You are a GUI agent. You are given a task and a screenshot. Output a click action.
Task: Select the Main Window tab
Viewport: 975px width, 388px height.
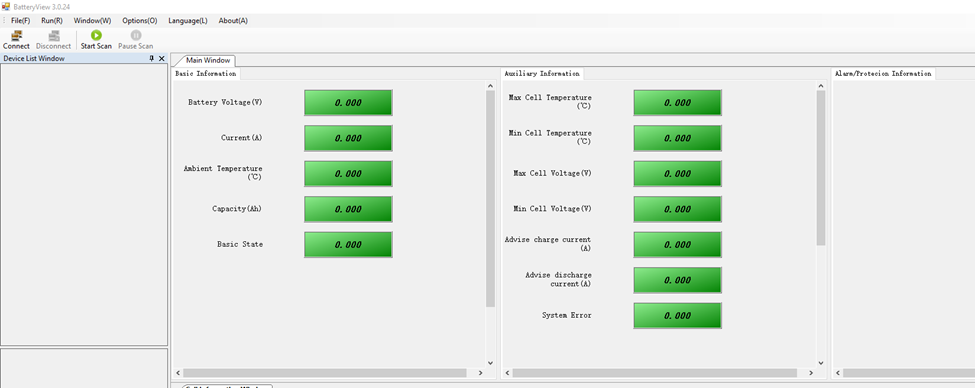point(208,60)
